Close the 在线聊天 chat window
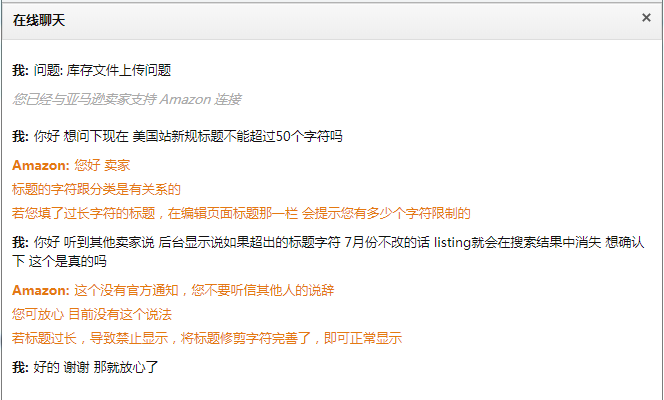Screen dimensions: 664x400 click(646, 18)
